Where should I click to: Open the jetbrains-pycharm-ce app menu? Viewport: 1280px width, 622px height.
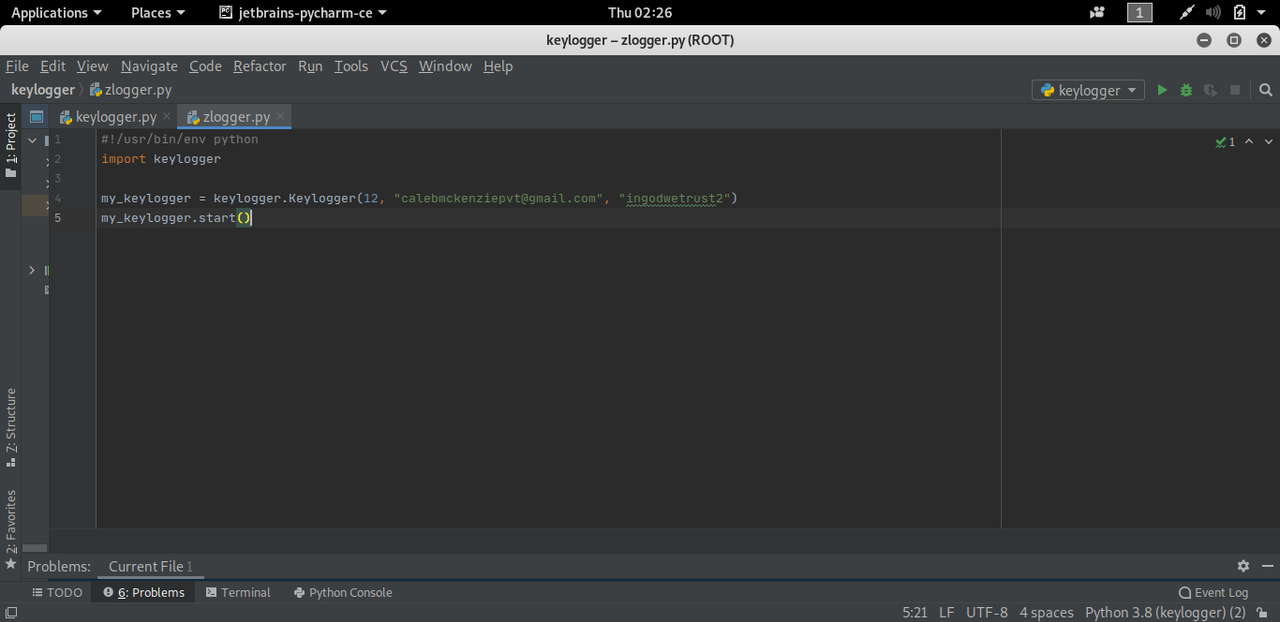tap(304, 13)
